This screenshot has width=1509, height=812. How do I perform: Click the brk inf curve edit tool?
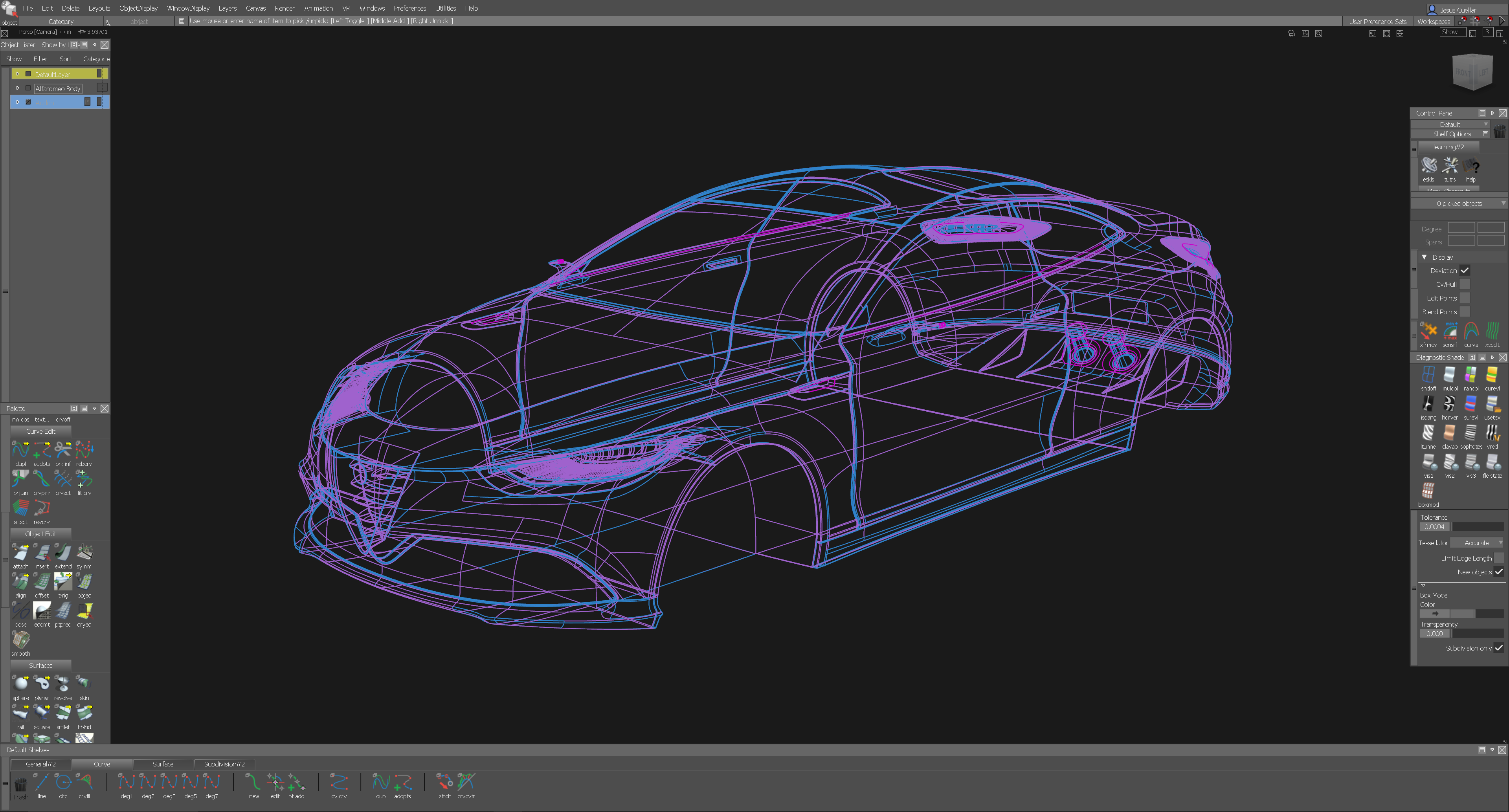point(63,450)
